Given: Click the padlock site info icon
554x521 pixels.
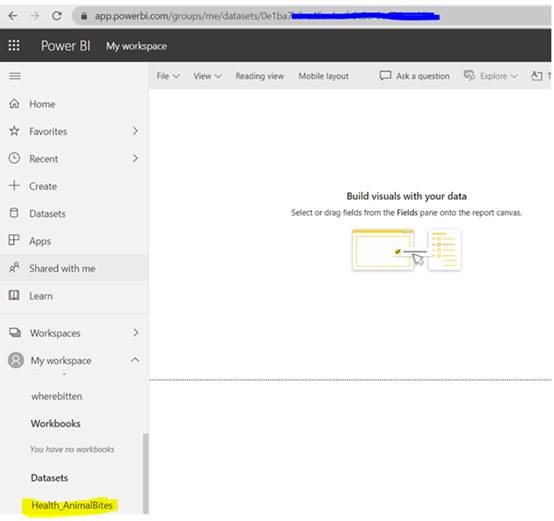Looking at the screenshot, I should 84,16.
